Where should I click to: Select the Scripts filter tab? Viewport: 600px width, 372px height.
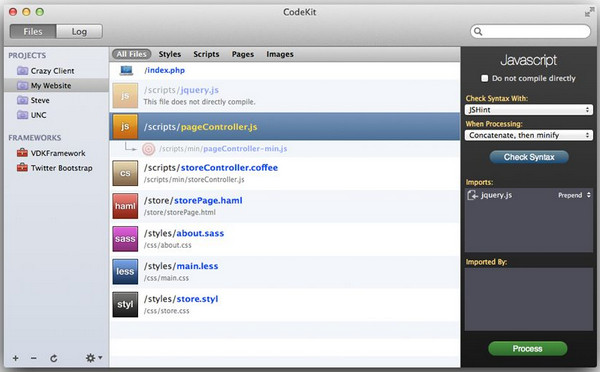click(206, 54)
